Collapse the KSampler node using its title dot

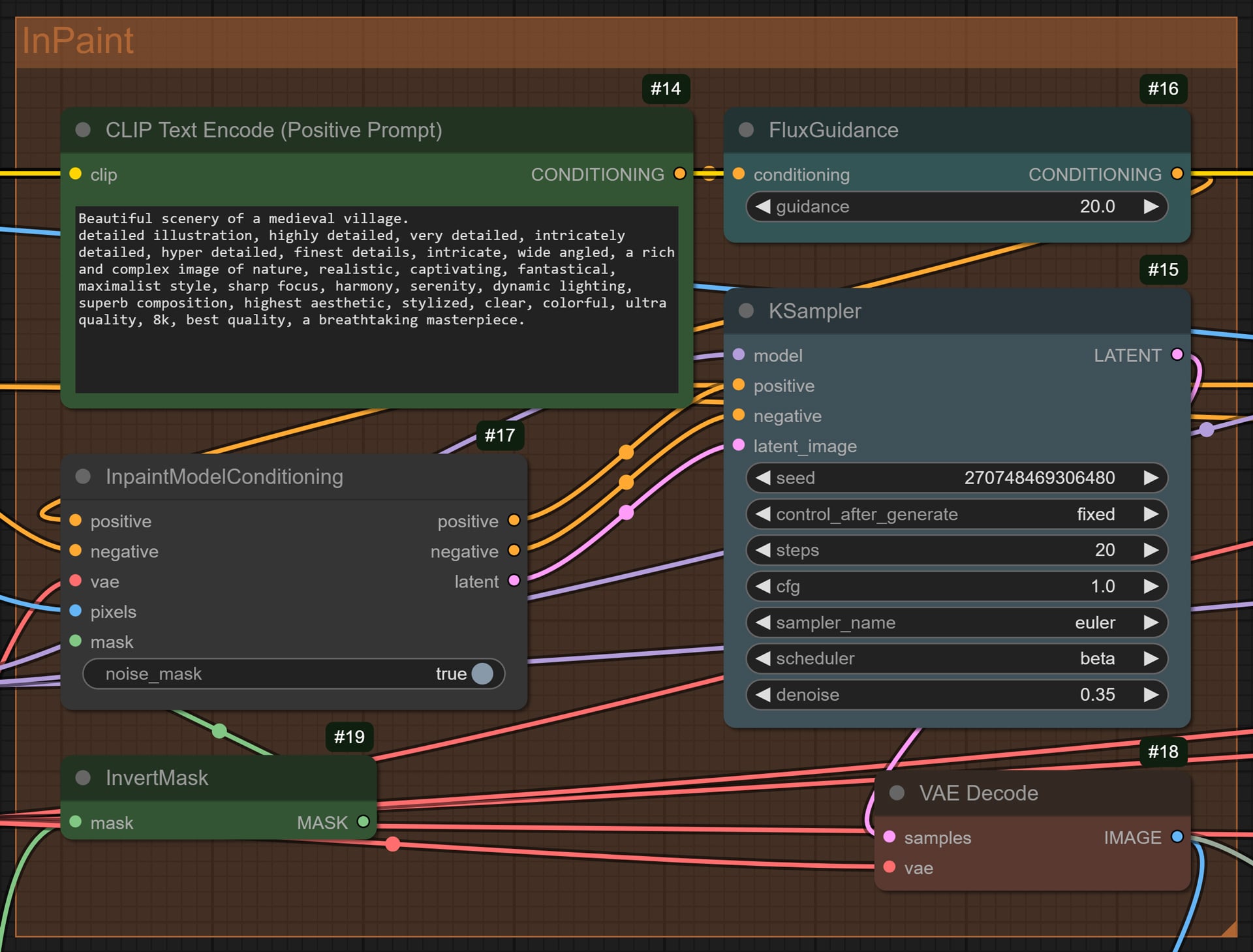746,311
